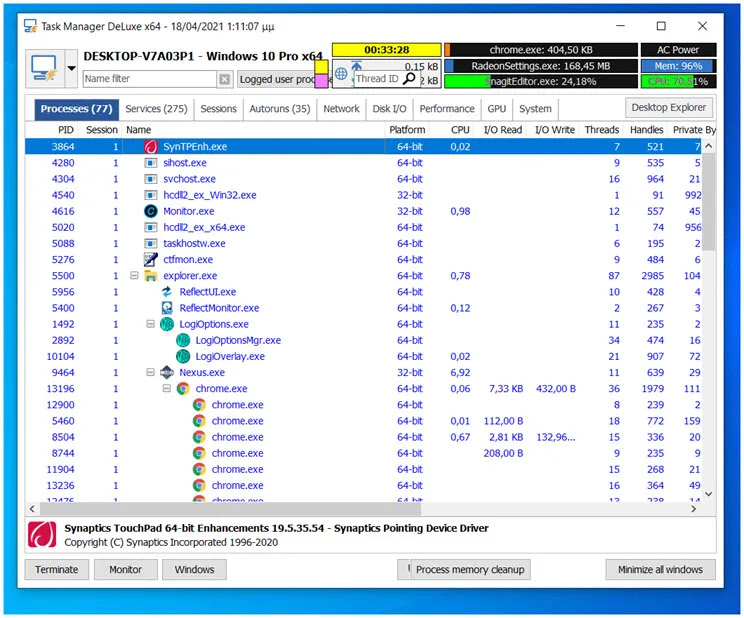Click the chrome.exe icon in row PID 8504
This screenshot has height=618, width=744.
click(x=199, y=437)
